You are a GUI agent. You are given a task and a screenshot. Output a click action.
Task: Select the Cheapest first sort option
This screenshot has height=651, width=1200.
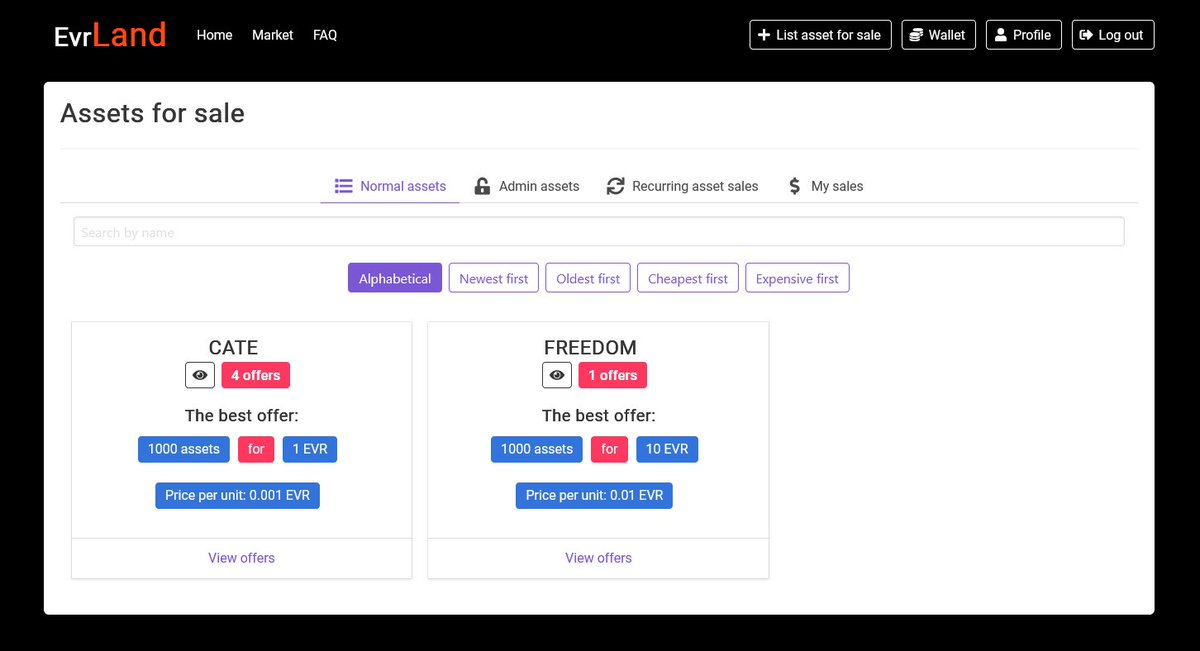pyautogui.click(x=687, y=278)
